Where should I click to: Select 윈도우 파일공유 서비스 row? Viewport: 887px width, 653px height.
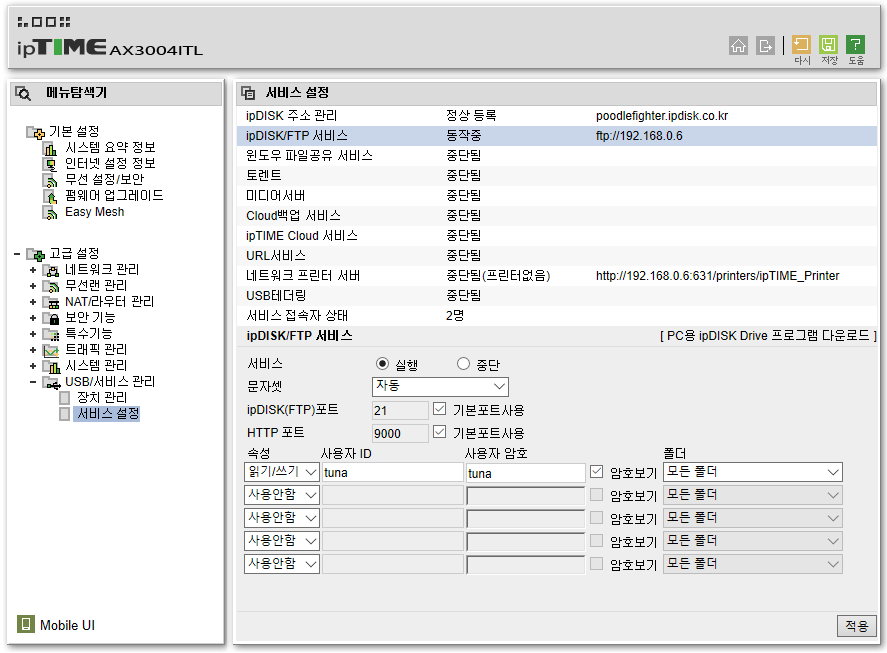[309, 156]
